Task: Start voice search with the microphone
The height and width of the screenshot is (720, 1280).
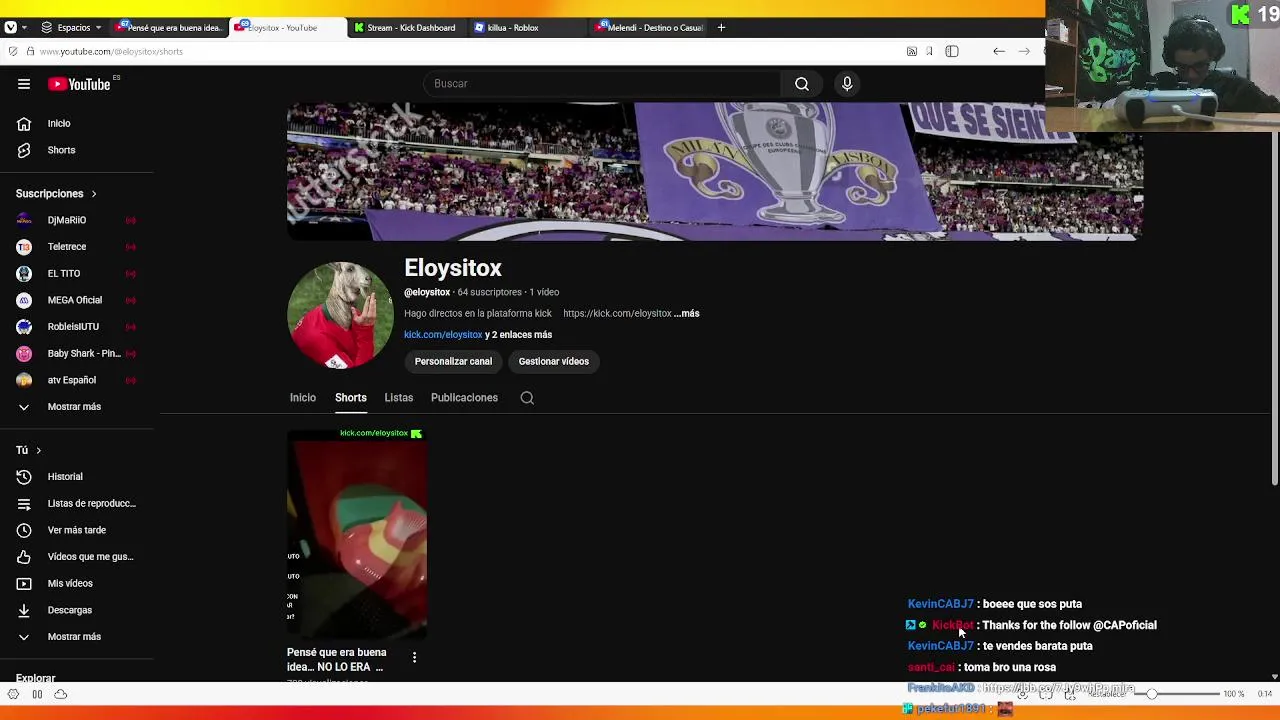Action: (847, 84)
